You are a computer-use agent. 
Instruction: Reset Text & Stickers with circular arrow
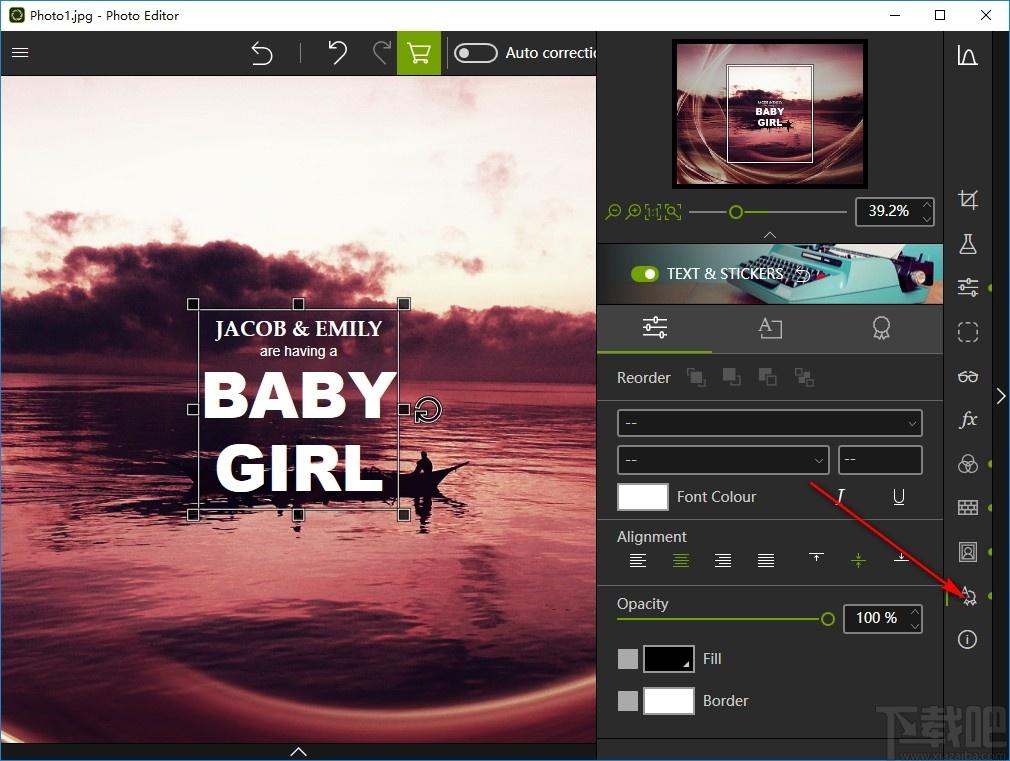(803, 275)
